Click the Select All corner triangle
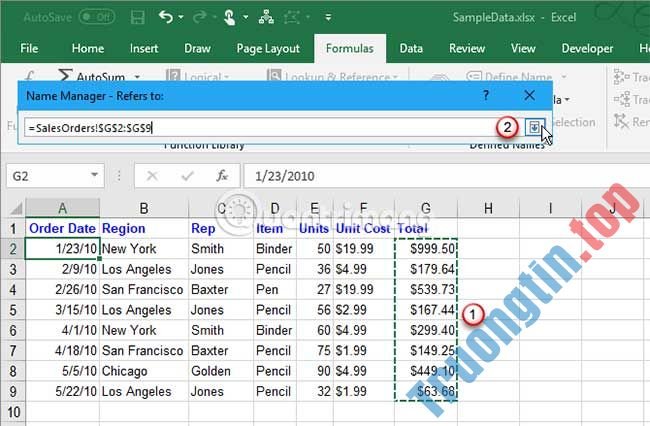 pos(16,208)
